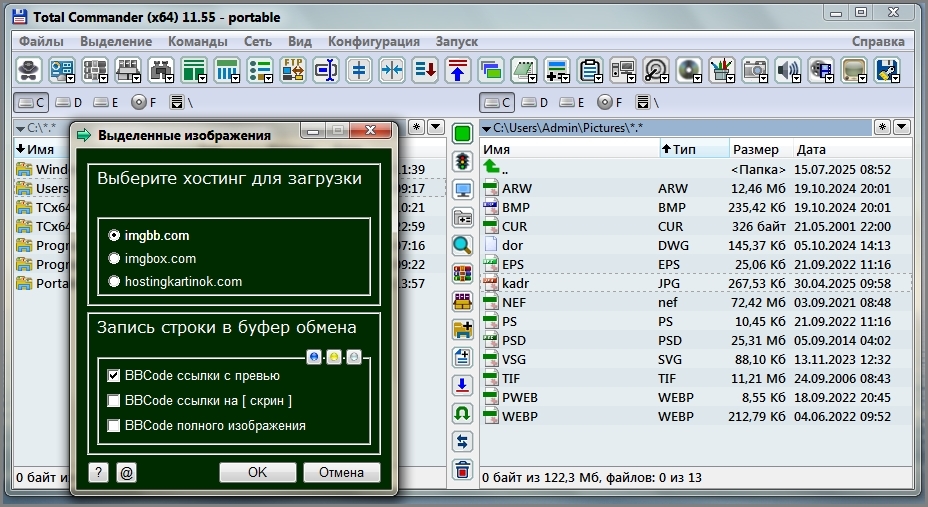Click the magnifier icon in middle bar
Image resolution: width=928 pixels, height=507 pixels.
click(462, 246)
